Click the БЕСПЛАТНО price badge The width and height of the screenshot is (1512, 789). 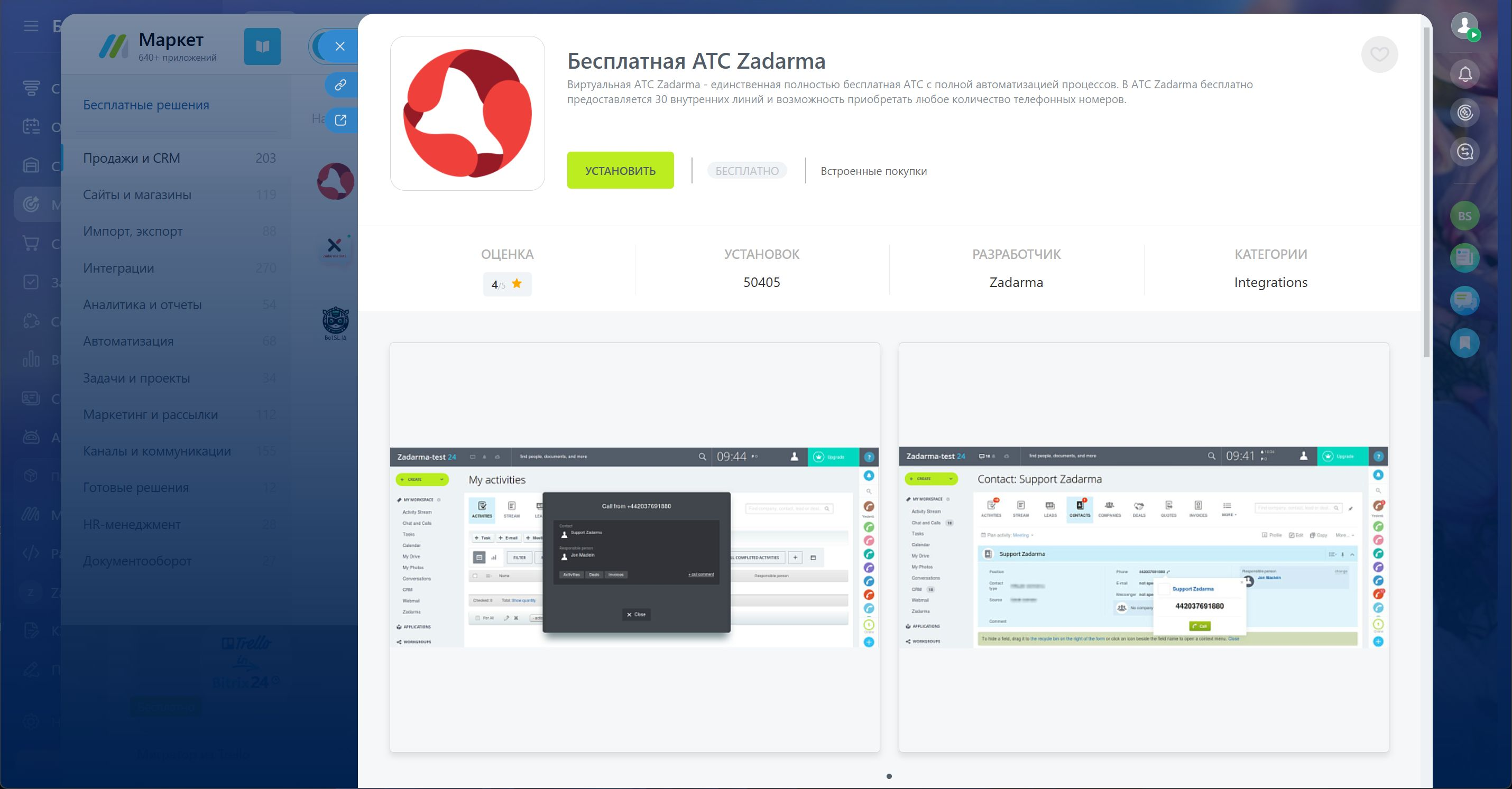point(746,171)
